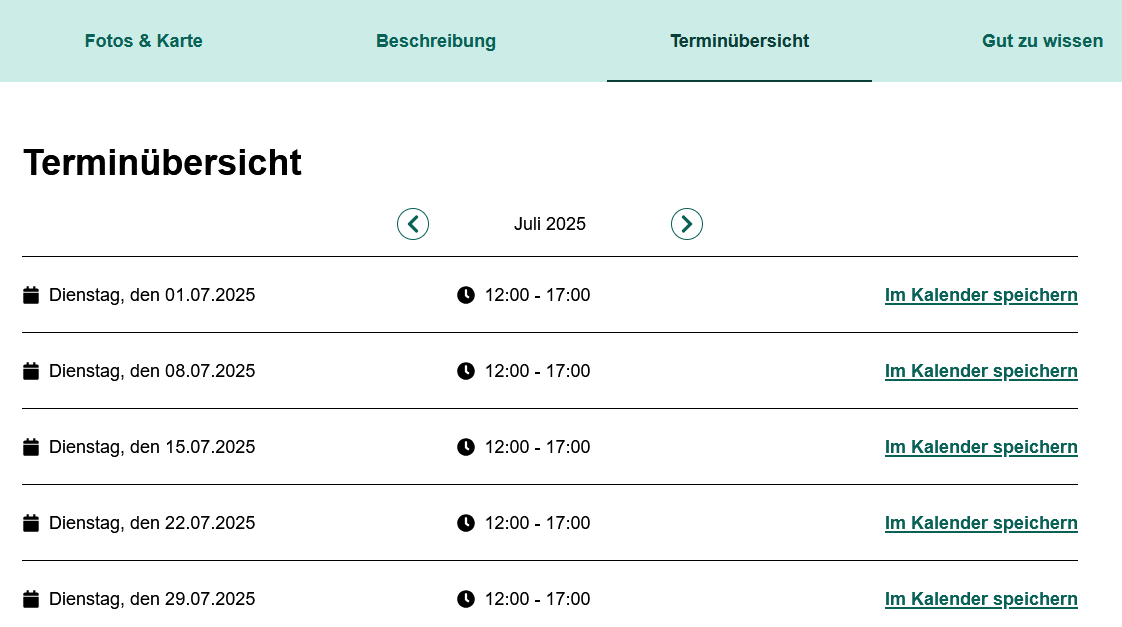Click clock icon in the 01.07.2025 row
The width and height of the screenshot is (1122, 627).
[466, 295]
